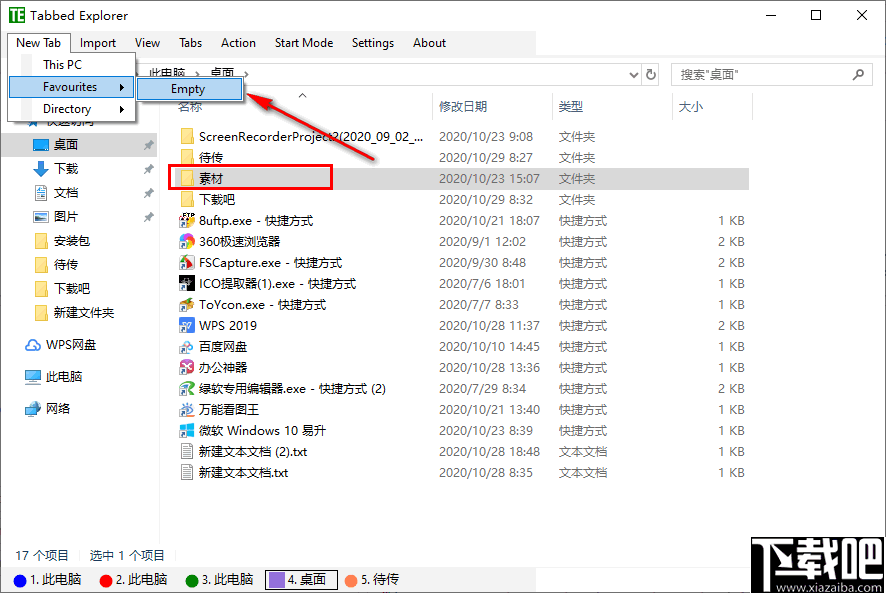
Task: Expand the Directory submenu
Action: 70,108
